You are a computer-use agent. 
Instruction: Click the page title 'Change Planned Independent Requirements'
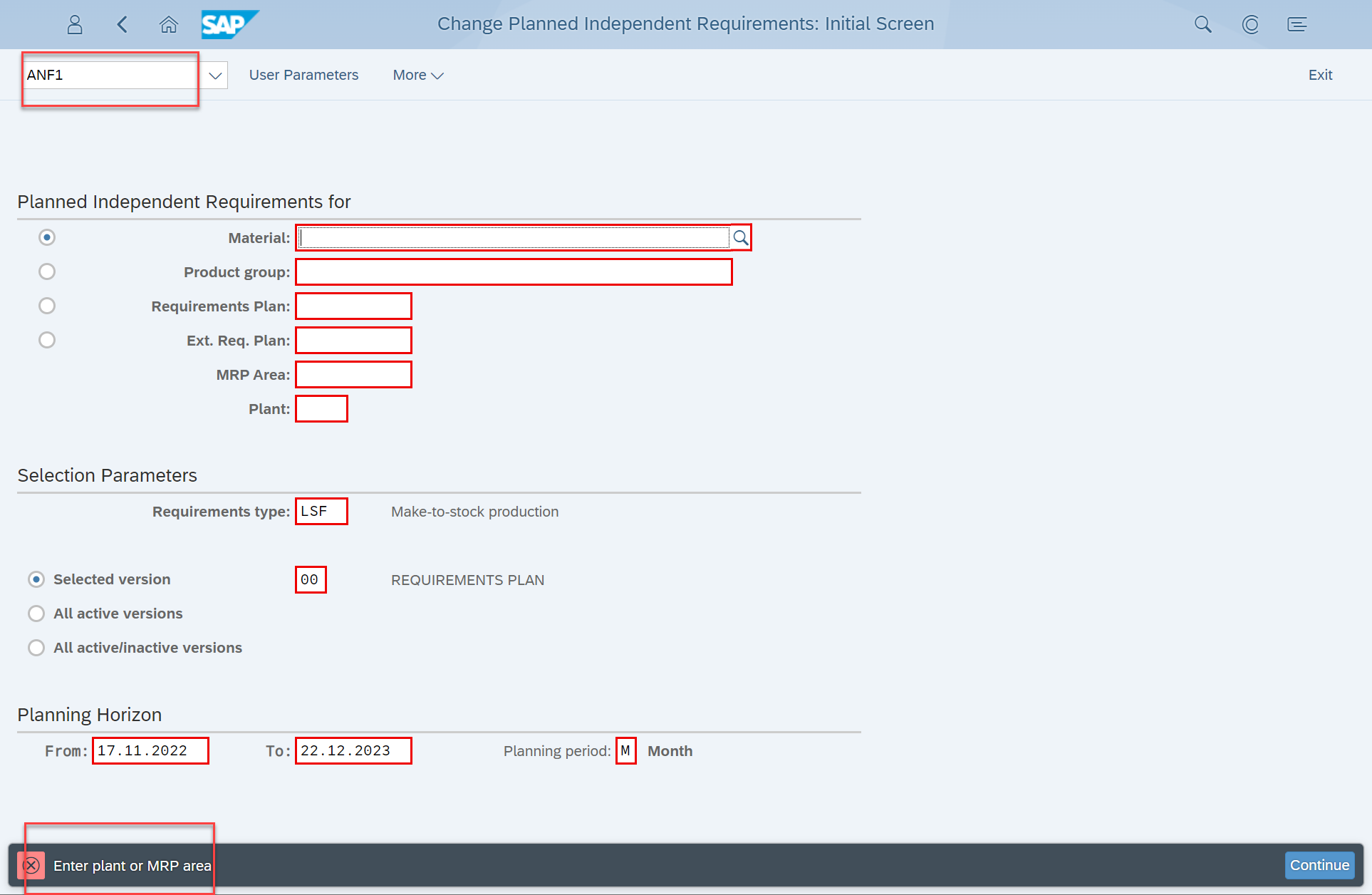coord(685,24)
